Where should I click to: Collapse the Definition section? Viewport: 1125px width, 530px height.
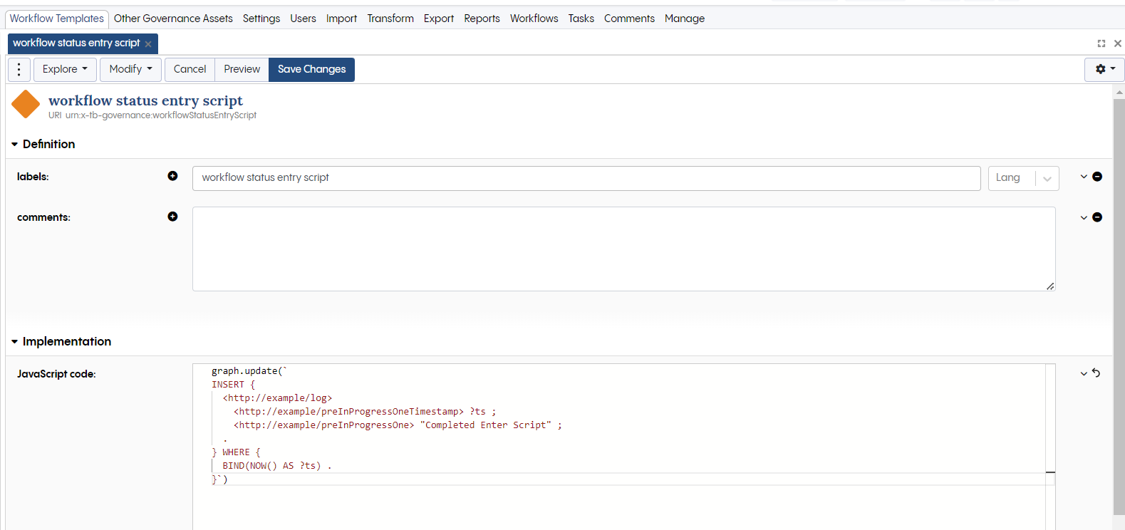click(x=15, y=144)
